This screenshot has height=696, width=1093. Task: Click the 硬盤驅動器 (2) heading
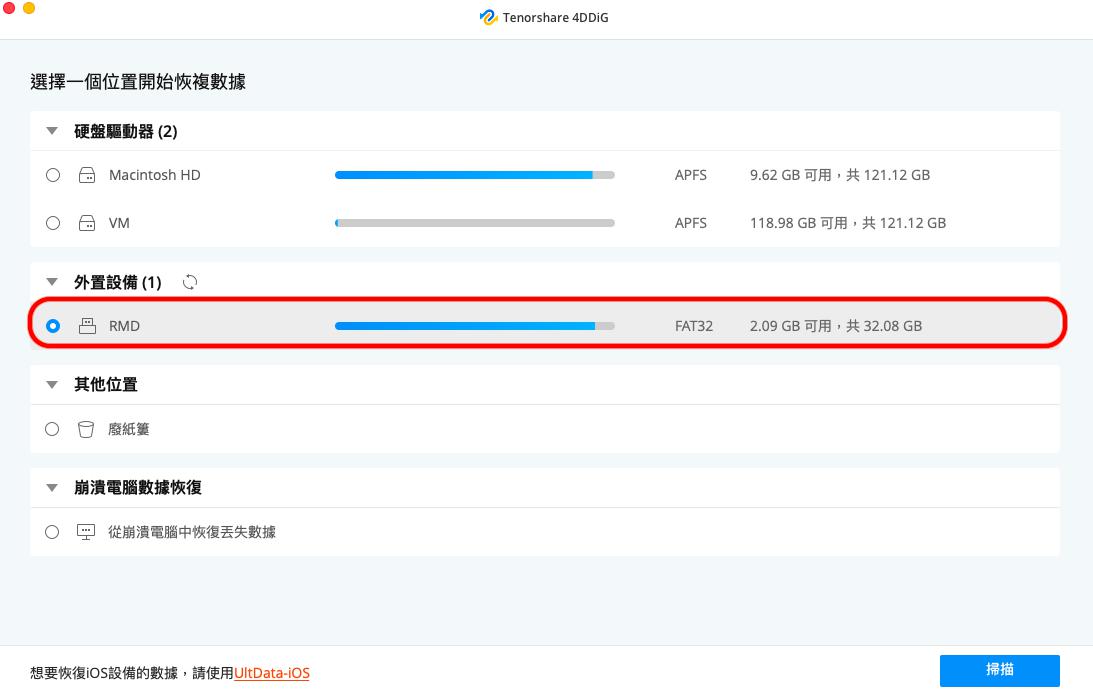tap(126, 131)
